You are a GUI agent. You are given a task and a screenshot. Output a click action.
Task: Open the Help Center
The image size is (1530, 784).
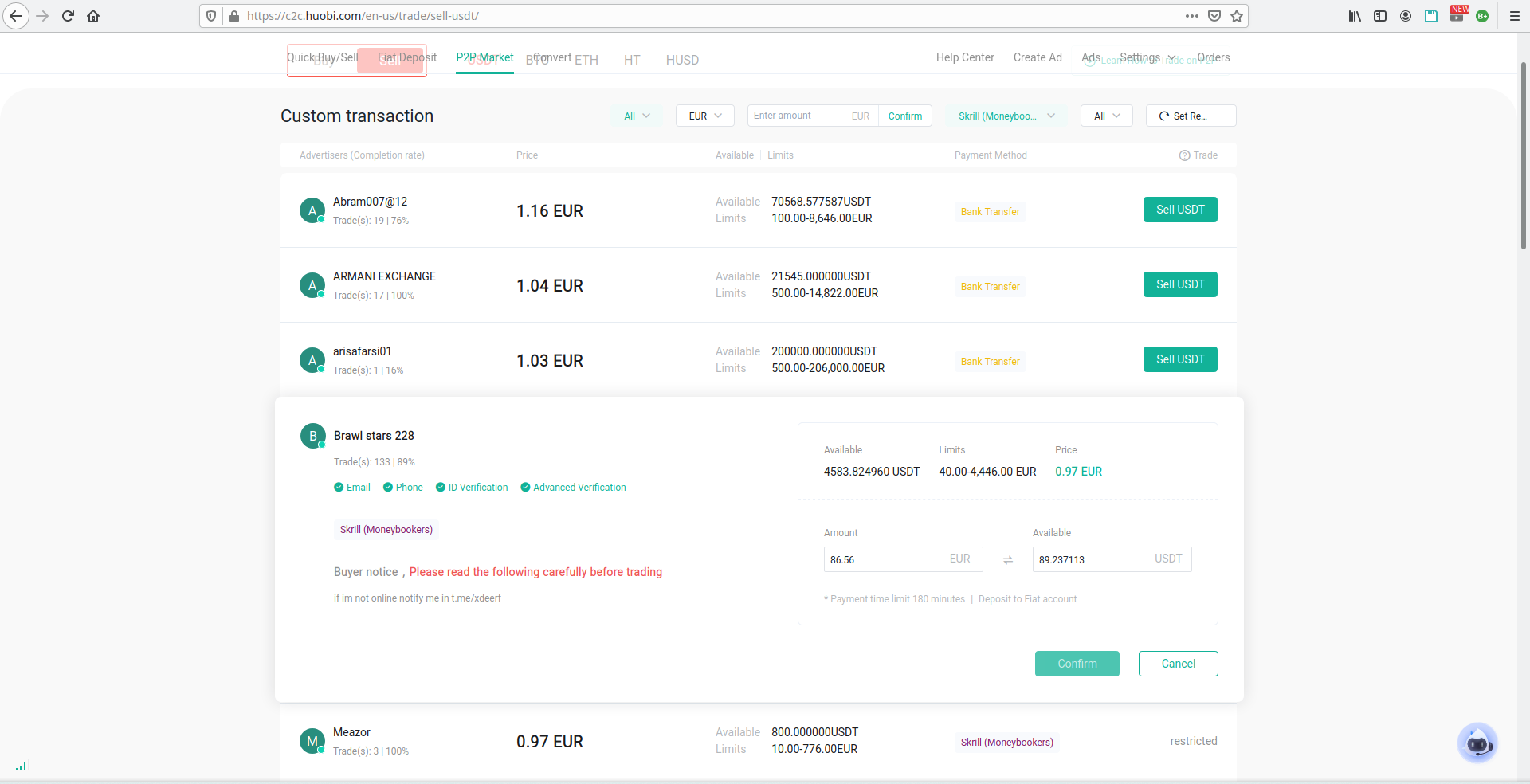click(x=965, y=57)
